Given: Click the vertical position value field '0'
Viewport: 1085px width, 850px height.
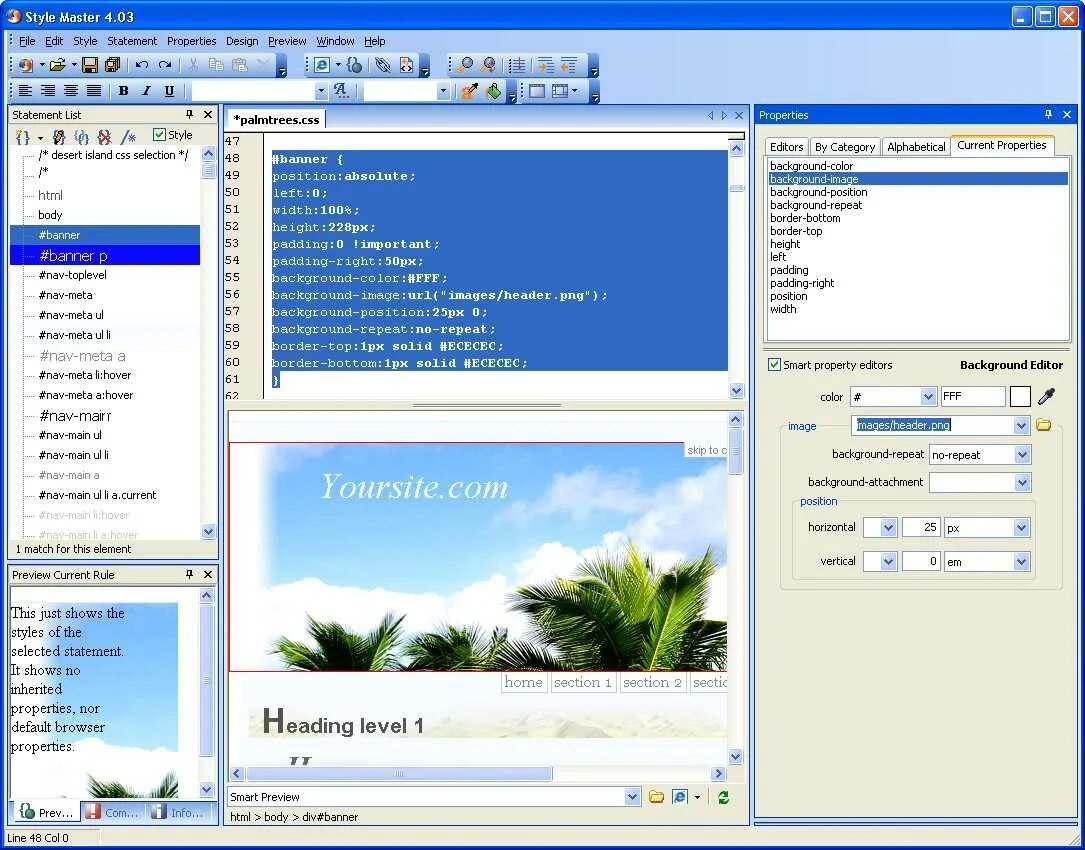Looking at the screenshot, I should click(920, 561).
